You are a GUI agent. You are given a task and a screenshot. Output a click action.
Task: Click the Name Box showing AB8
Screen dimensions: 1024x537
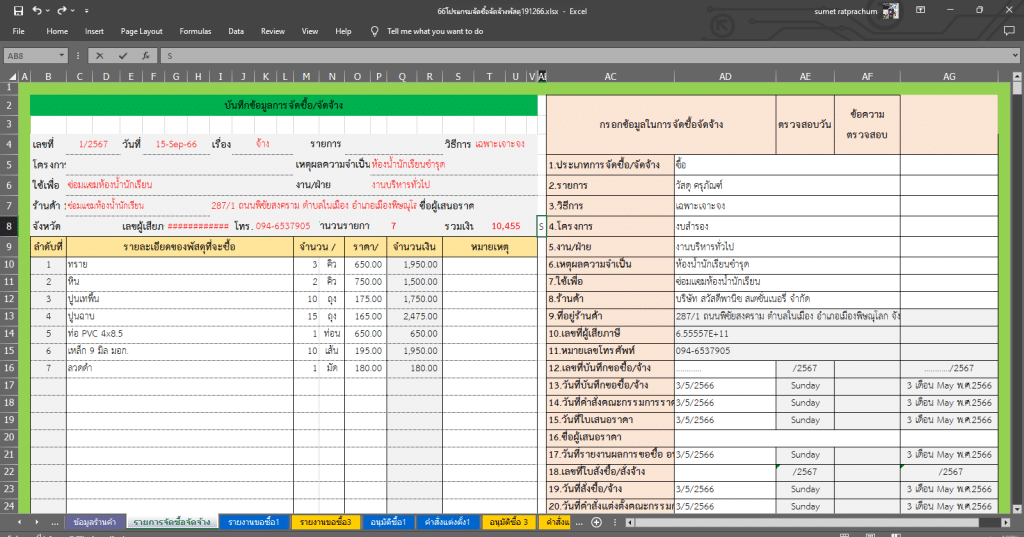click(31, 56)
